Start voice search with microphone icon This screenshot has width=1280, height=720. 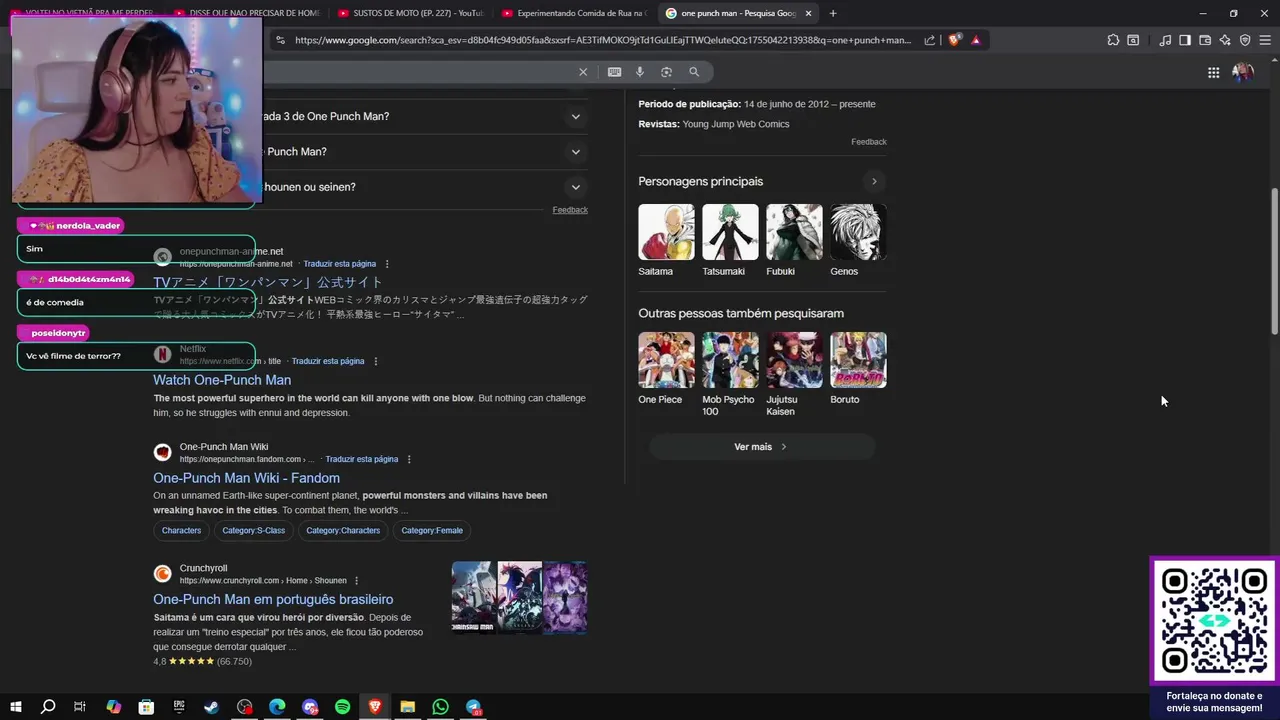click(x=640, y=72)
